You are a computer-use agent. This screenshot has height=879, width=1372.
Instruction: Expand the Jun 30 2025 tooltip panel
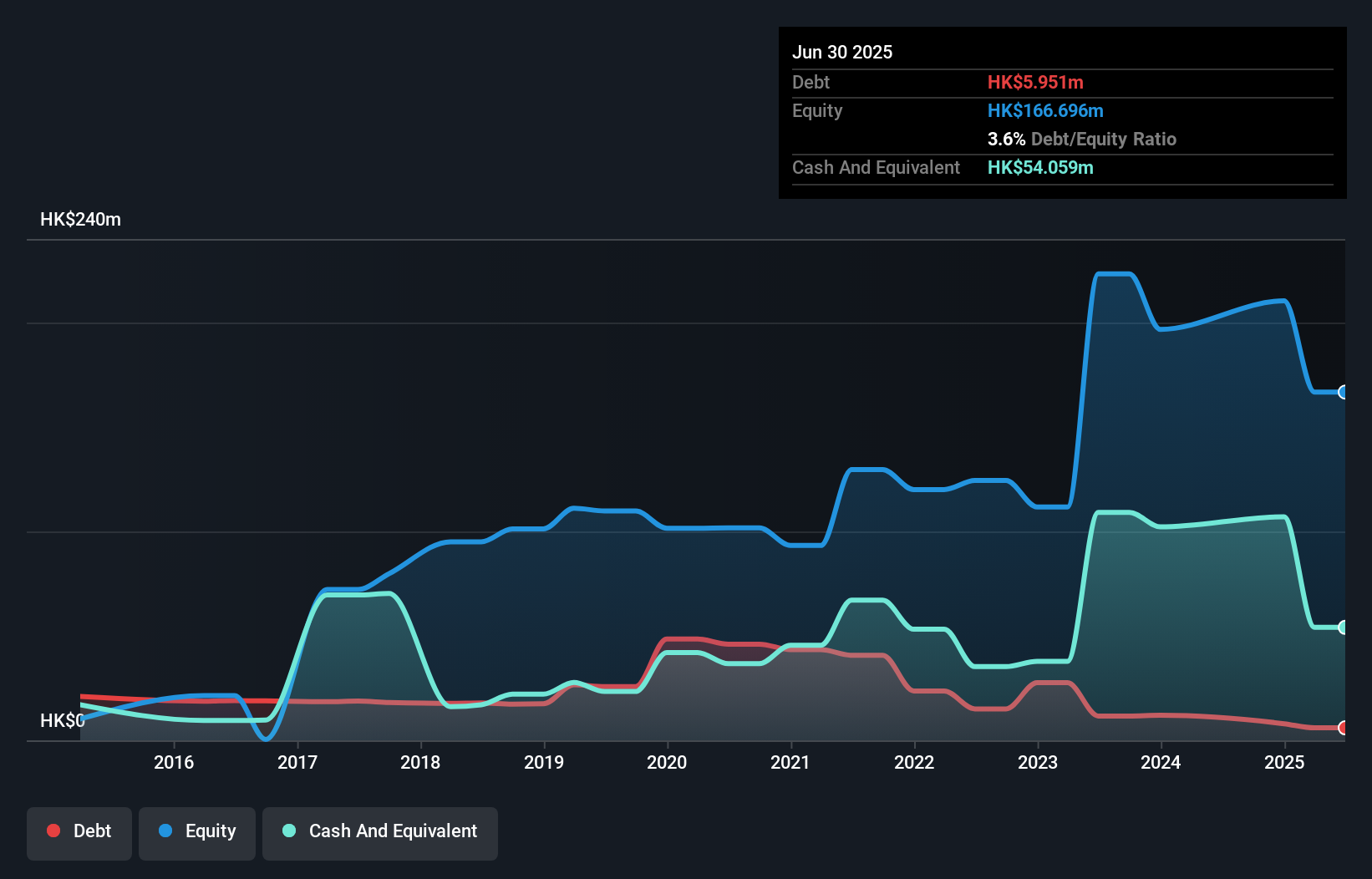[842, 52]
